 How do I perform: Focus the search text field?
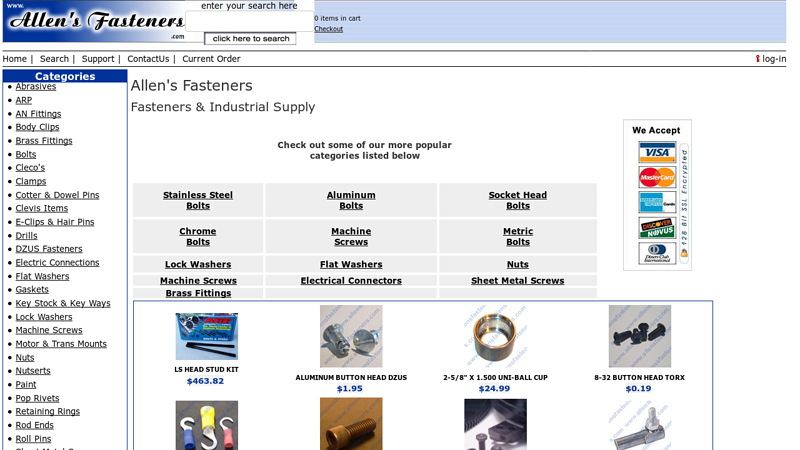[x=249, y=21]
